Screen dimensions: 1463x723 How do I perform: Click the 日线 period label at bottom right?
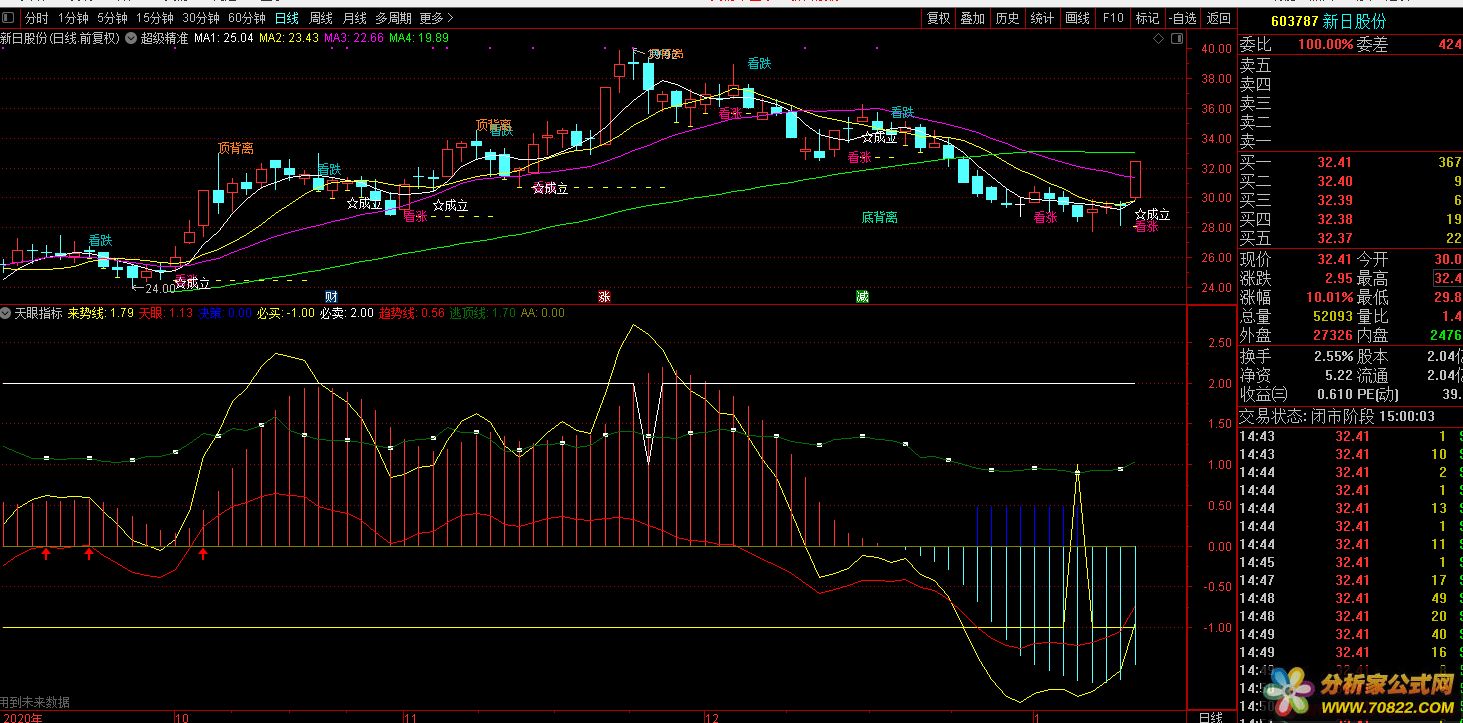[x=1210, y=717]
